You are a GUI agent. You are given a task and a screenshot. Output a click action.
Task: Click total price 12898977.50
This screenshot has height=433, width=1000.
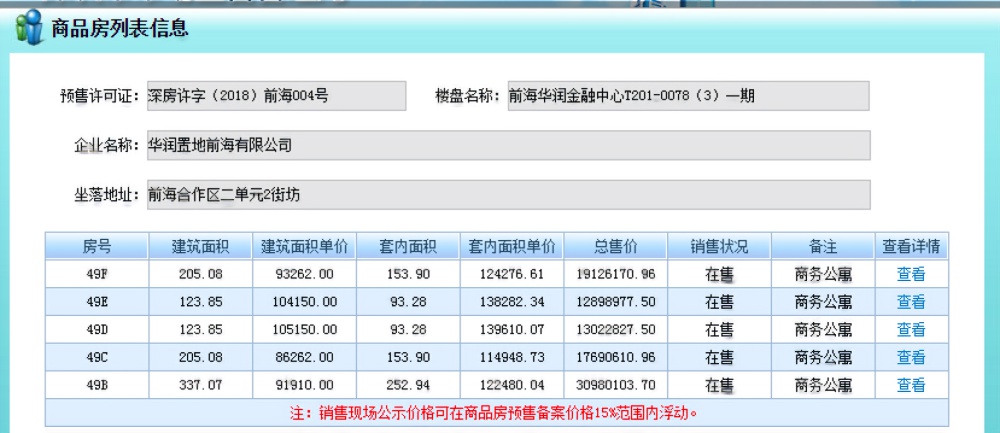click(615, 302)
